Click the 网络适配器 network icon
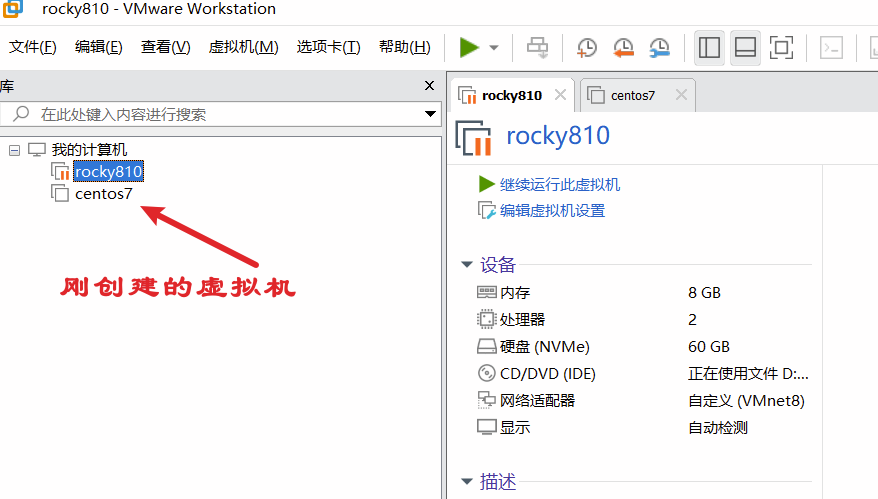Viewport: 878px width, 499px height. (487, 400)
